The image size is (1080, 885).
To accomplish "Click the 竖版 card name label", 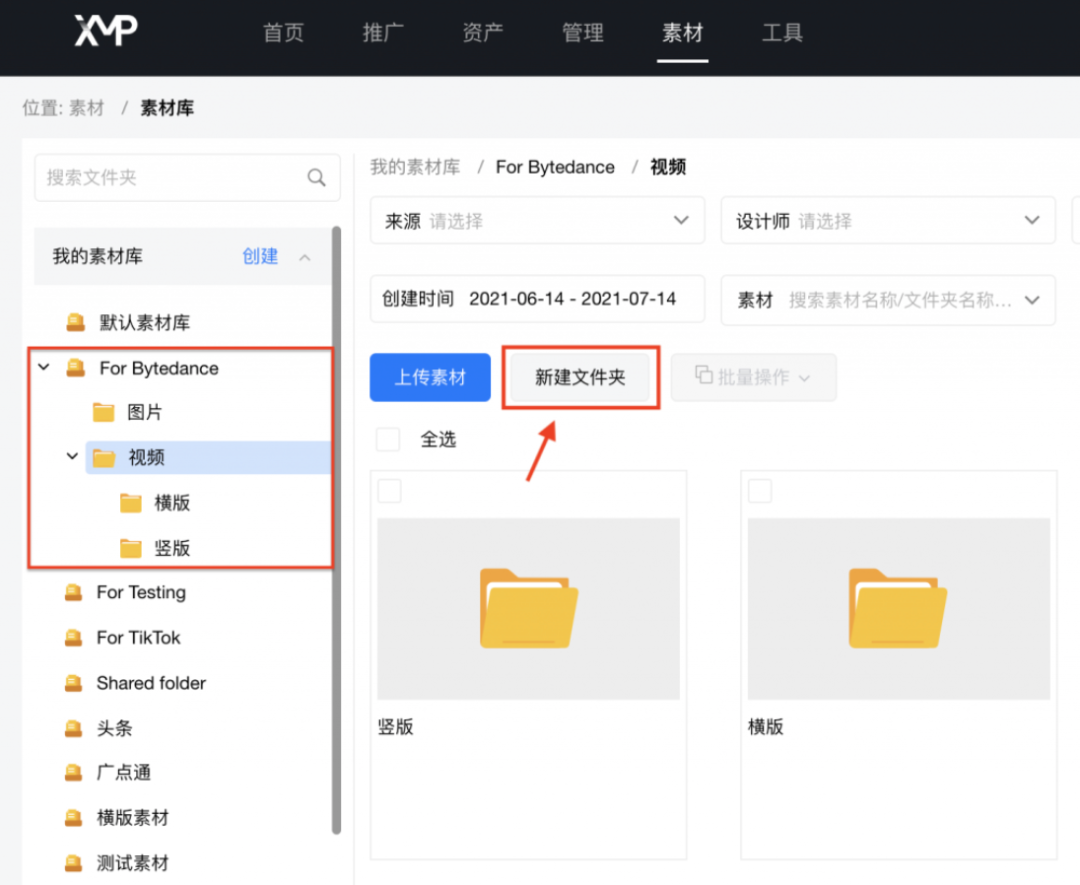I will coord(395,727).
